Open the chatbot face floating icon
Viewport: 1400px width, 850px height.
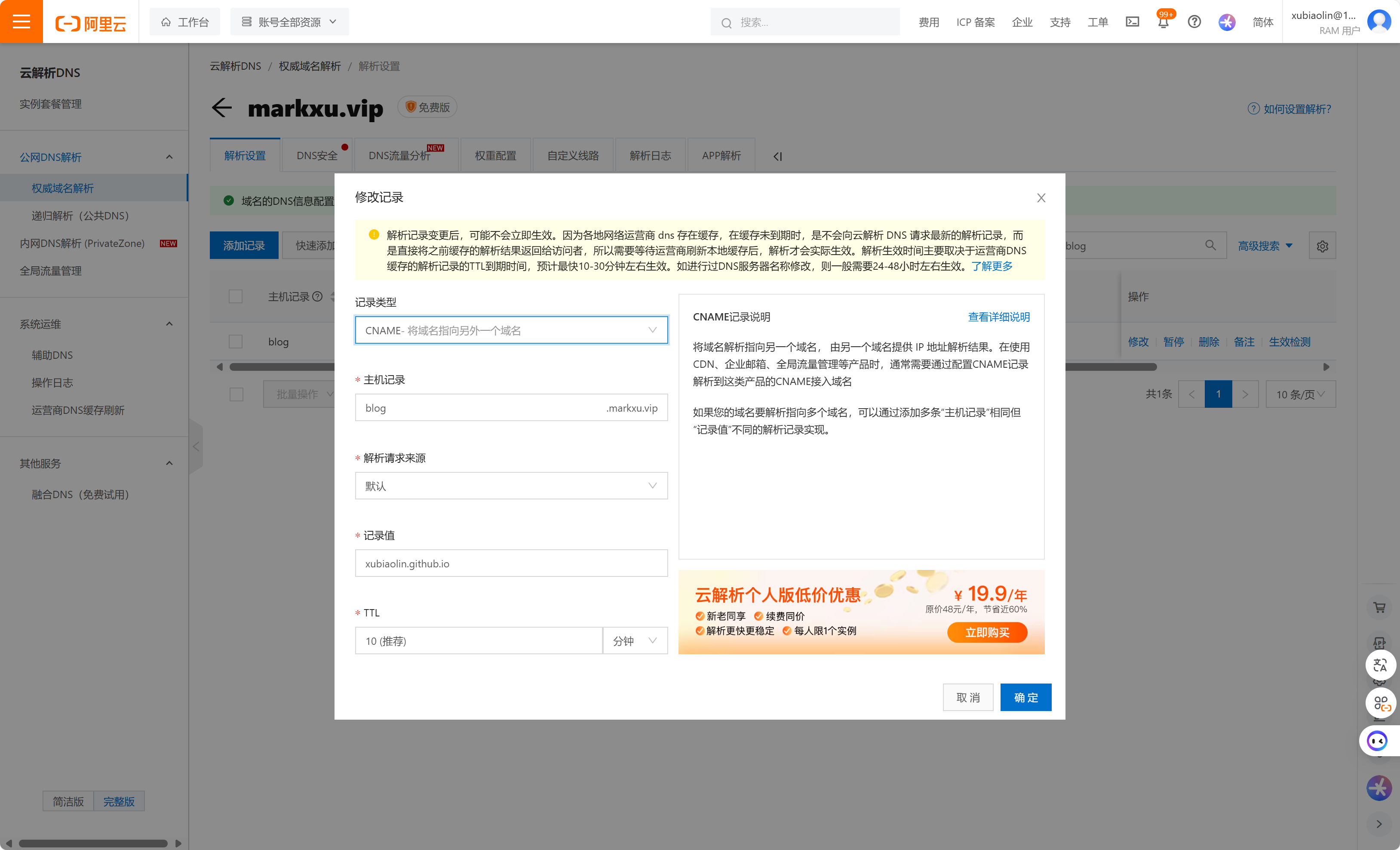click(x=1377, y=741)
